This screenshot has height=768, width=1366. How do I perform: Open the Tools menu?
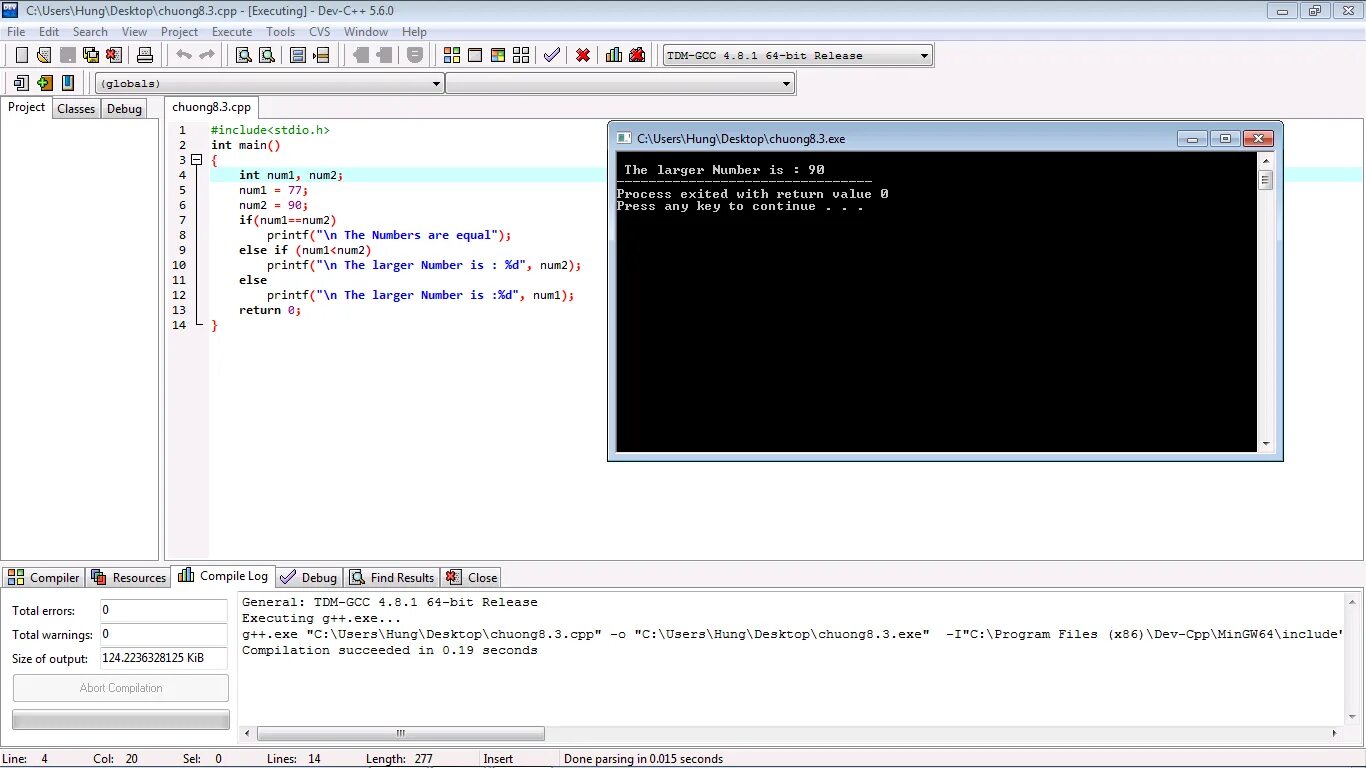(281, 31)
